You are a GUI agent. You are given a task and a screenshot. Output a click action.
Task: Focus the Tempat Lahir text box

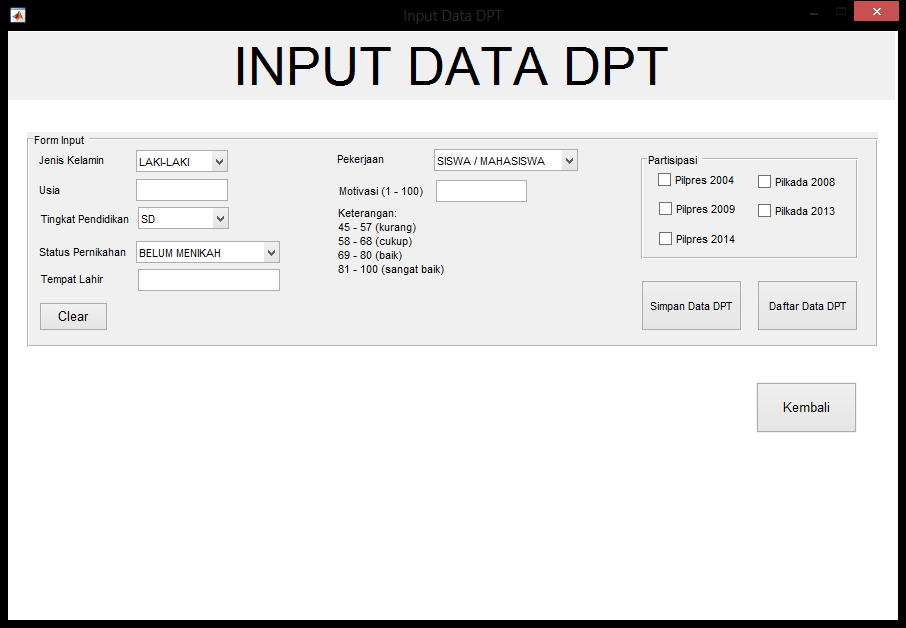pyautogui.click(x=208, y=280)
